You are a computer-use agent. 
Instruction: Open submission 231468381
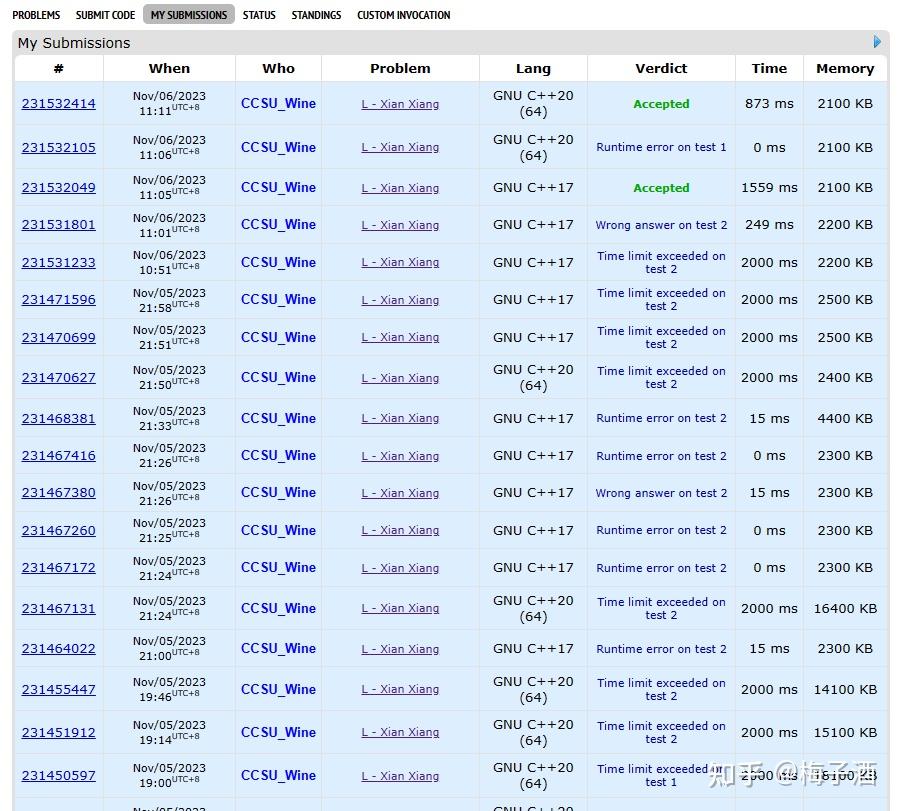tap(59, 418)
